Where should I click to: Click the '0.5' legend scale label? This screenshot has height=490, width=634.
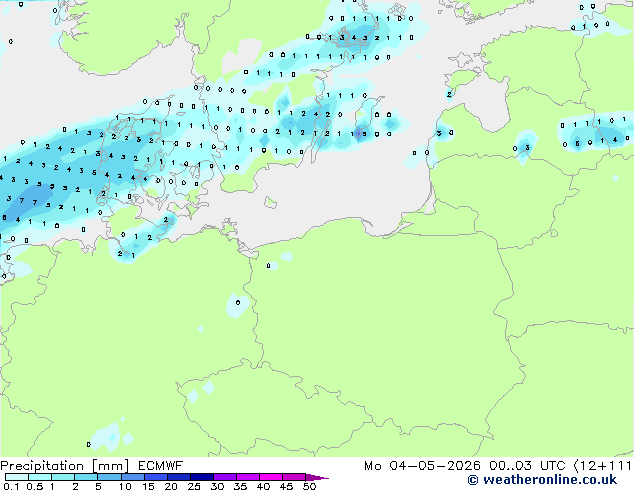[x=35, y=486]
